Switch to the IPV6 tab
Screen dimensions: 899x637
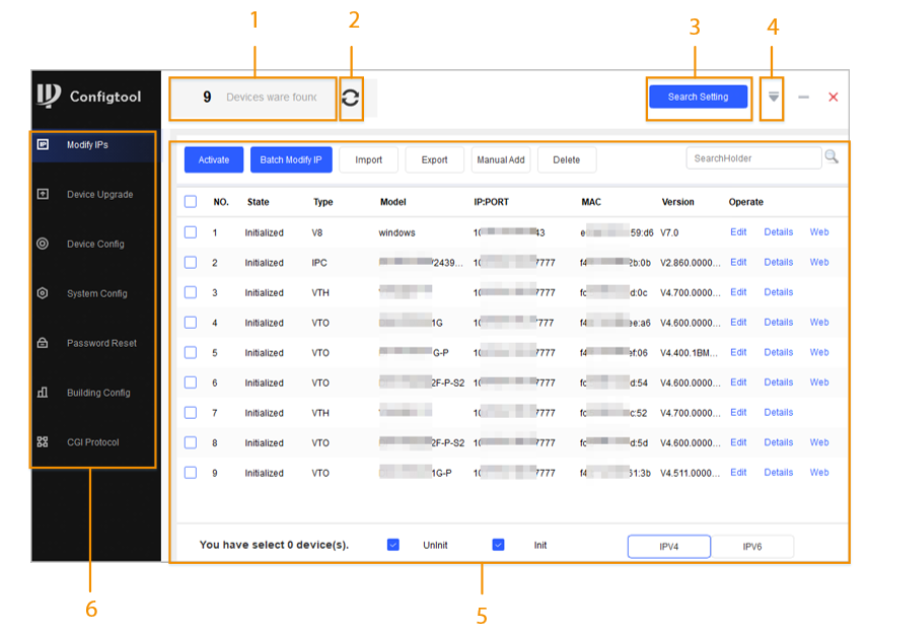point(752,546)
